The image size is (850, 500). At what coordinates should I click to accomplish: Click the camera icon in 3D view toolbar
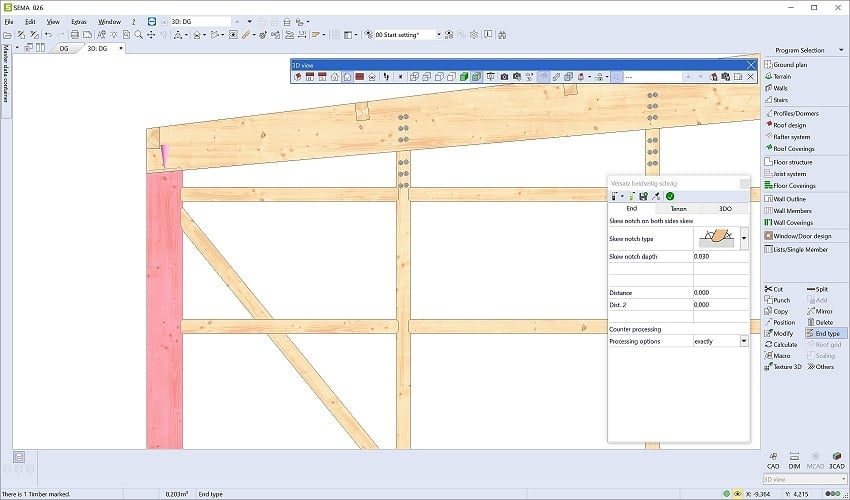(504, 76)
